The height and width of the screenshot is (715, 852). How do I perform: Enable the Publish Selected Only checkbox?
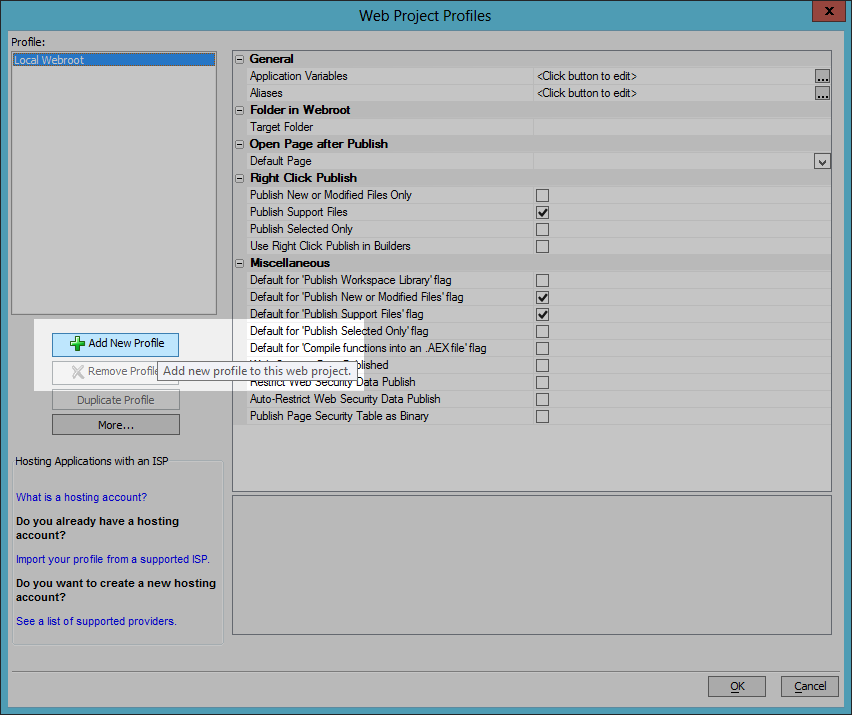542,229
